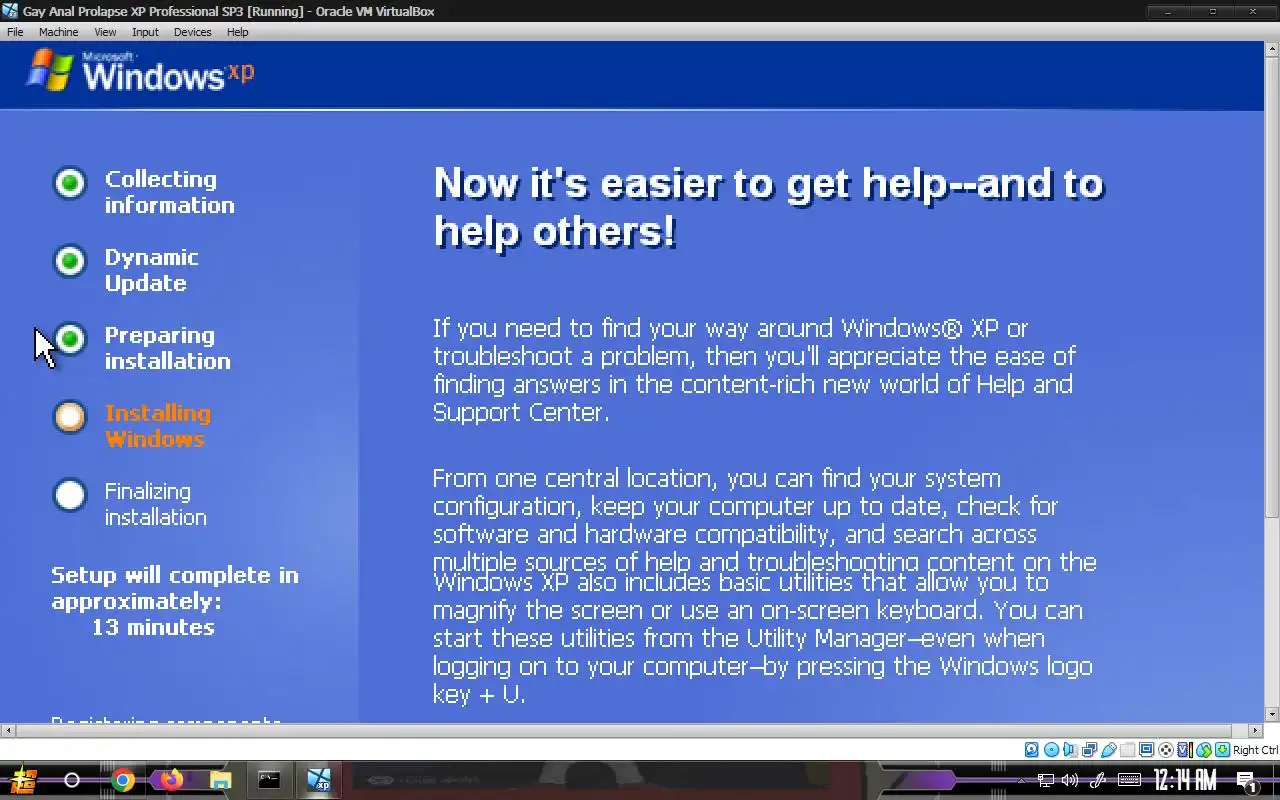
Task: Click the Windows XP logo in setup header
Action: [140, 72]
